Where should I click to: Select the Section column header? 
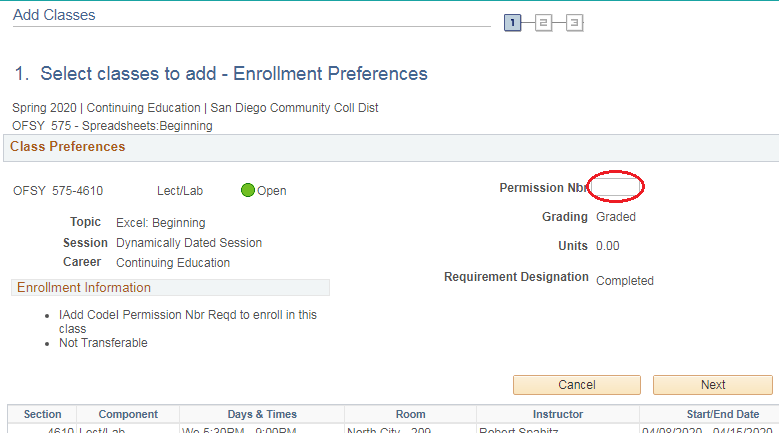coord(42,414)
